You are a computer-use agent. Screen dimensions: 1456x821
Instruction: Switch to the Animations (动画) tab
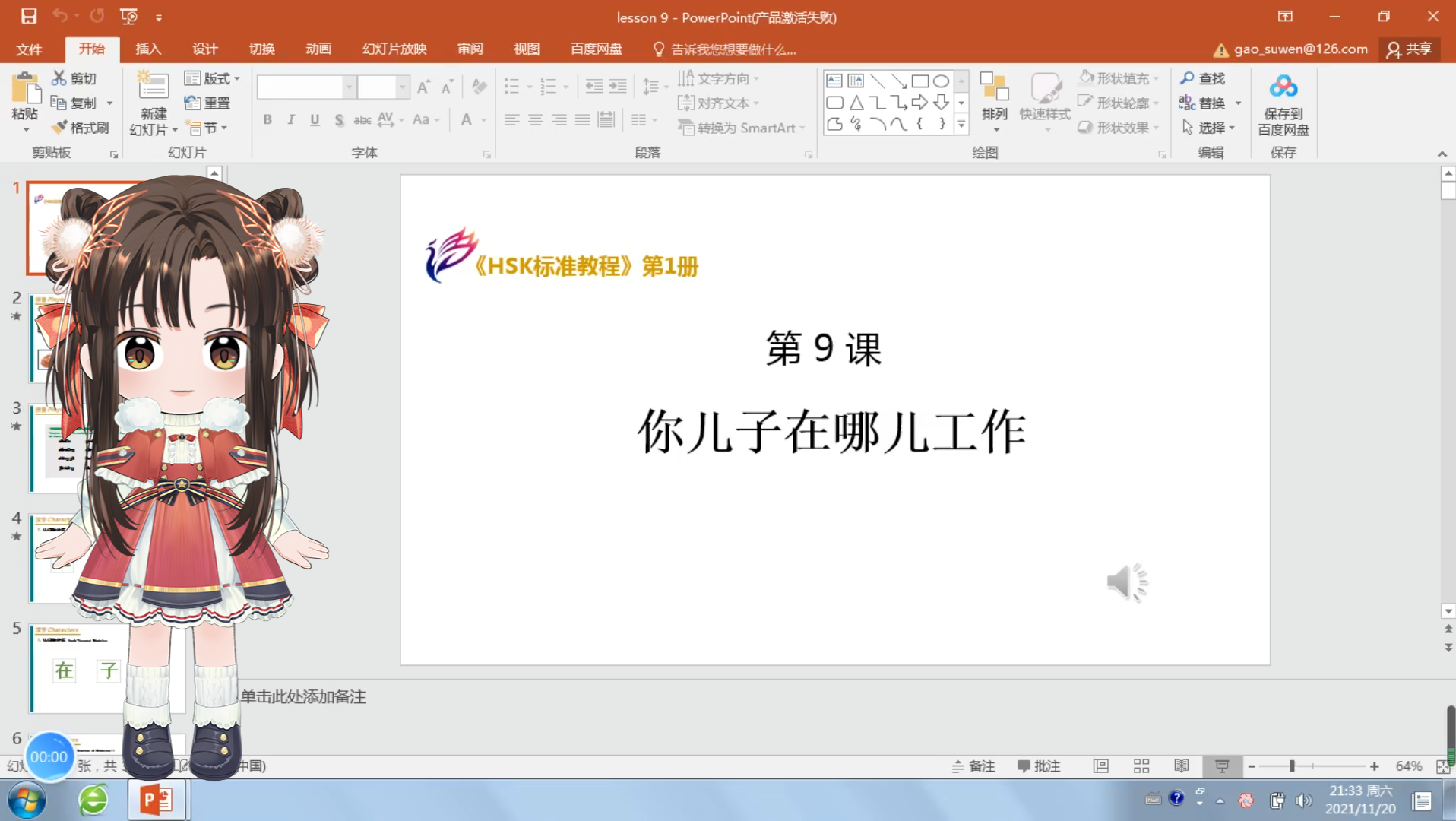pyautogui.click(x=318, y=49)
